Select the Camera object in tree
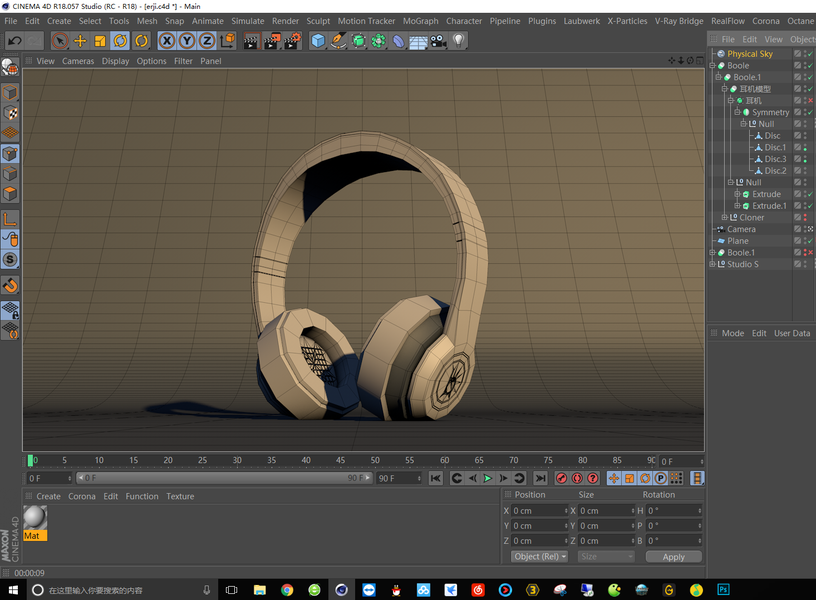 (x=741, y=229)
